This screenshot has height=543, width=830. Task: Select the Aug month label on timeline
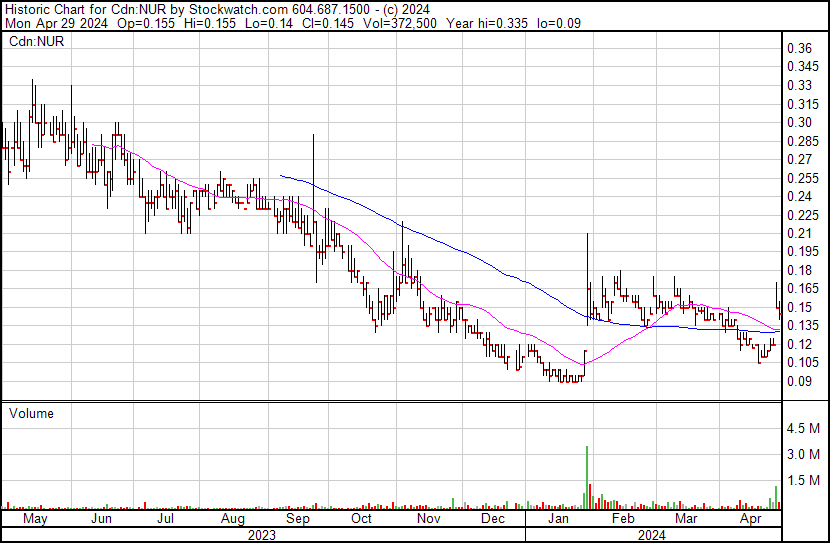click(x=232, y=520)
